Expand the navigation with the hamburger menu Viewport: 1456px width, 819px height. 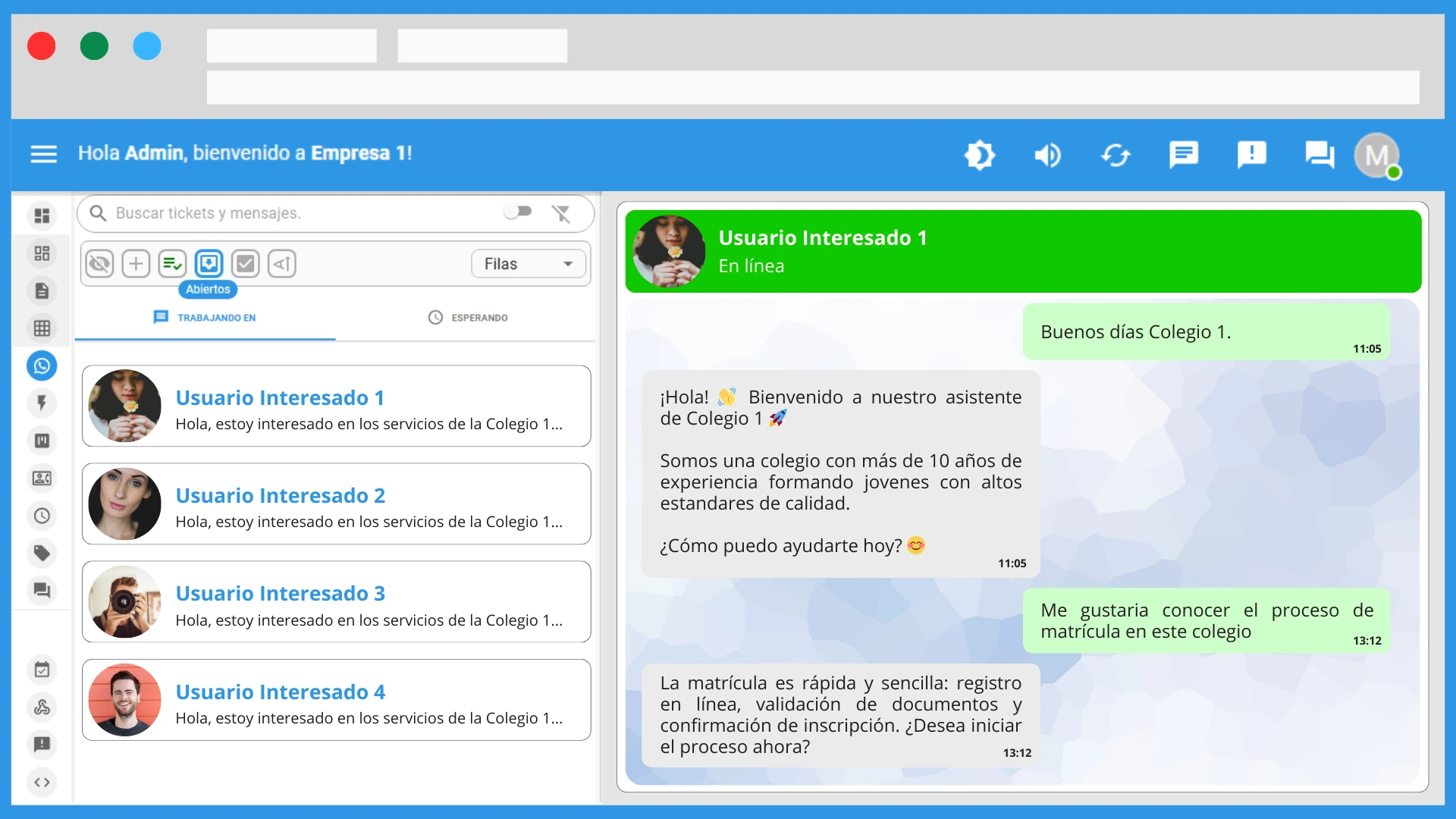[43, 154]
